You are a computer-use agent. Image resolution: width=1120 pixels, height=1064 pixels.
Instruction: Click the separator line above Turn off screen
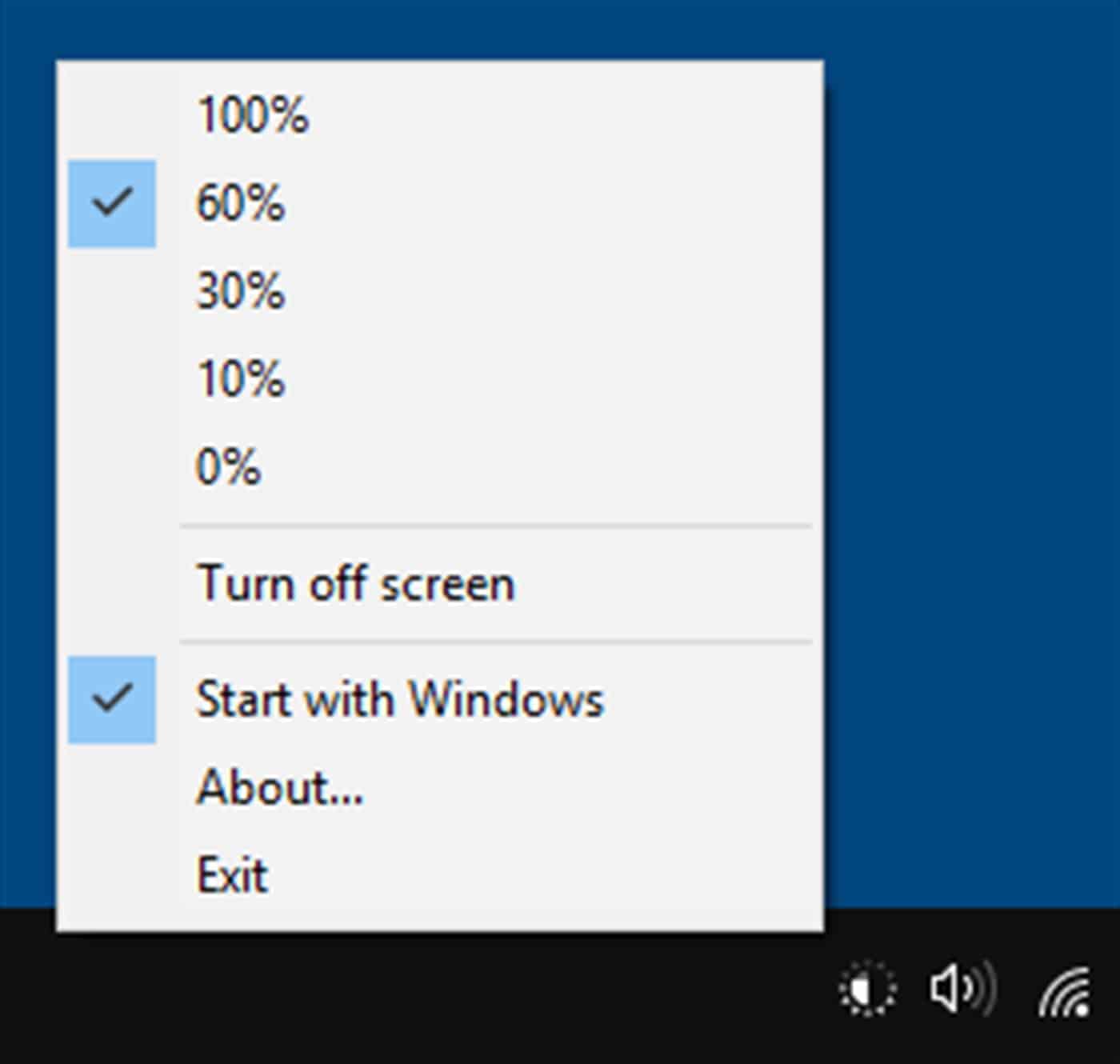(496, 526)
